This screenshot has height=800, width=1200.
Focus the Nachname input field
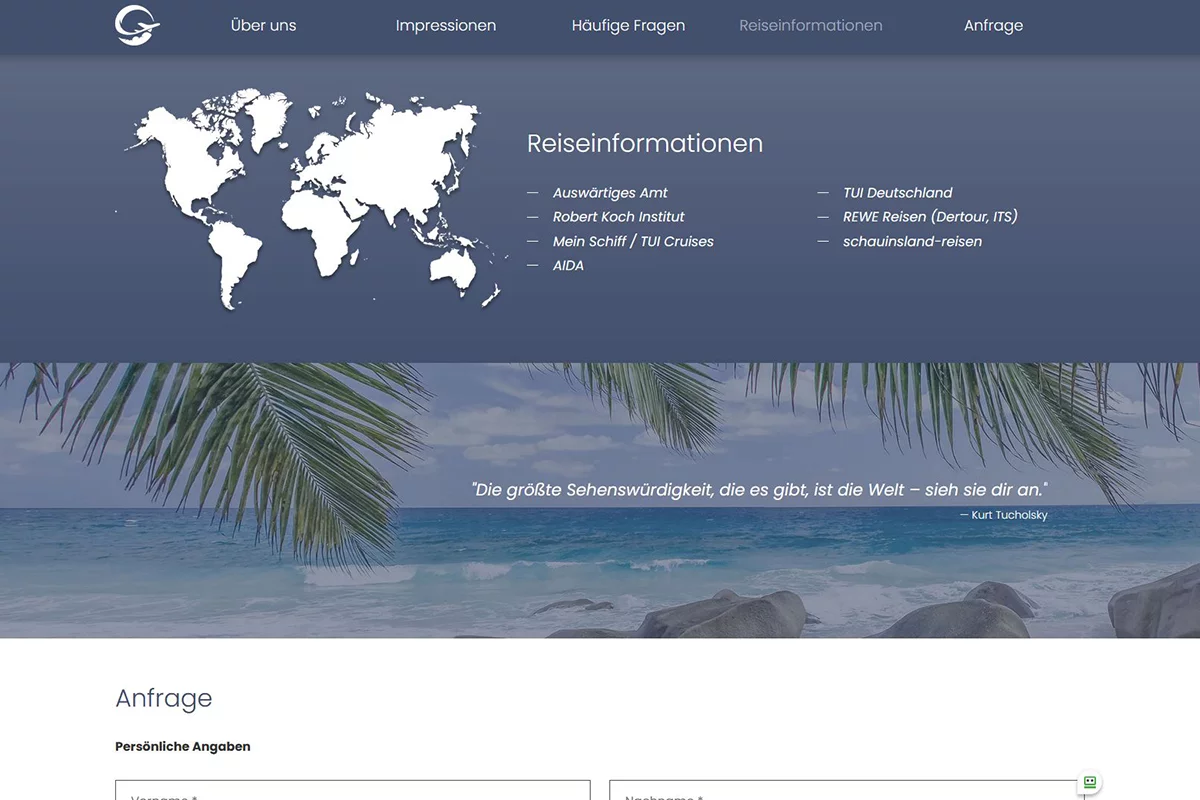(847, 790)
